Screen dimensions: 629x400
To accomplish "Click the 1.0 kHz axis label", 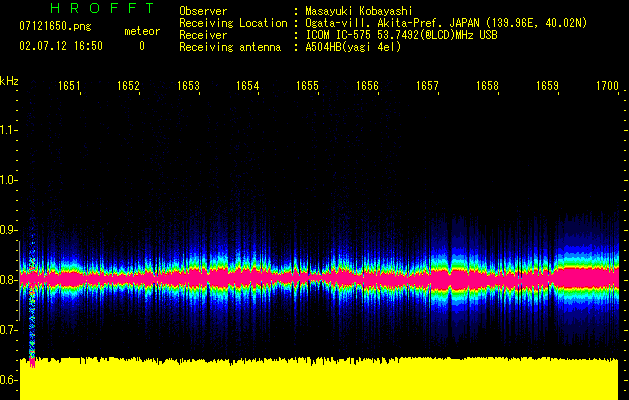I will [x=7, y=180].
